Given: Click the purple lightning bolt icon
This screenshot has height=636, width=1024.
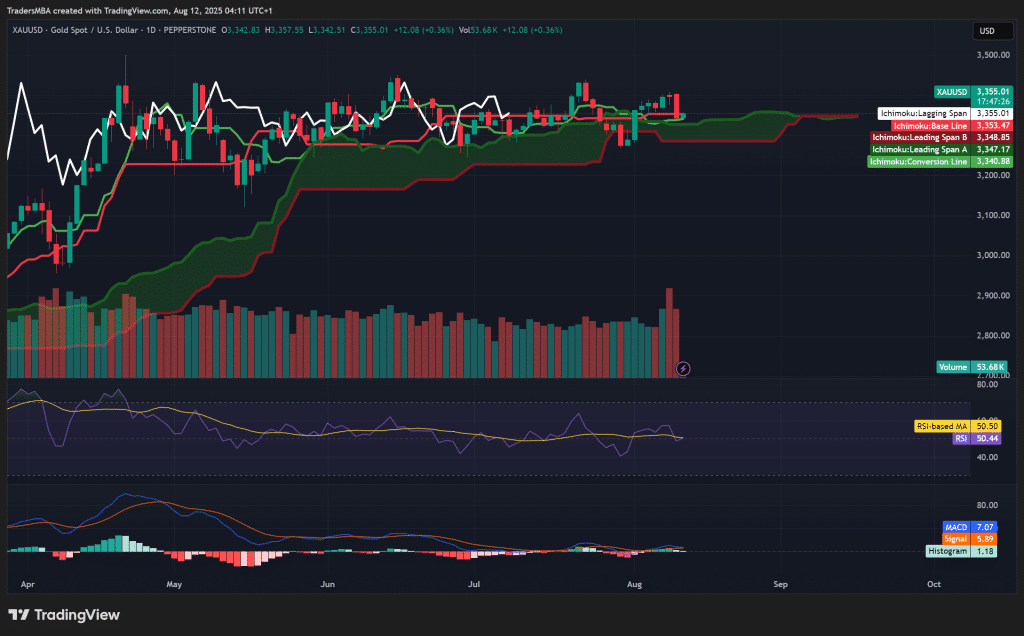Looking at the screenshot, I should pos(683,368).
